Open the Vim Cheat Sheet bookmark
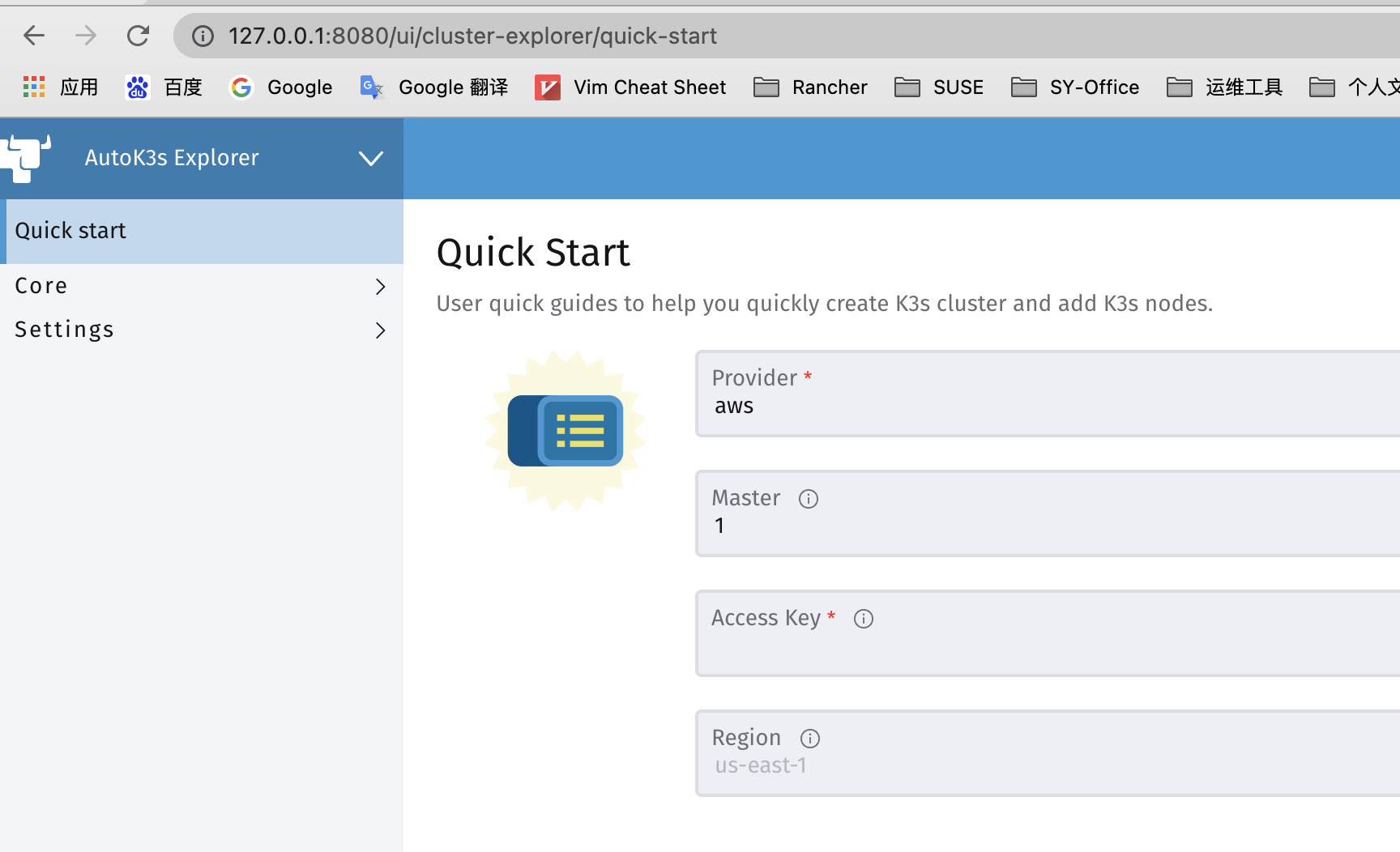This screenshot has width=1400, height=852. [x=631, y=87]
